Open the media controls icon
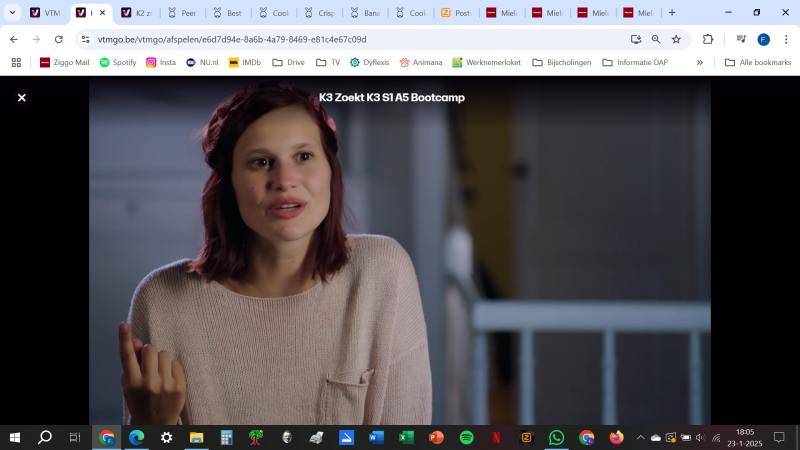800x450 pixels. (x=741, y=39)
